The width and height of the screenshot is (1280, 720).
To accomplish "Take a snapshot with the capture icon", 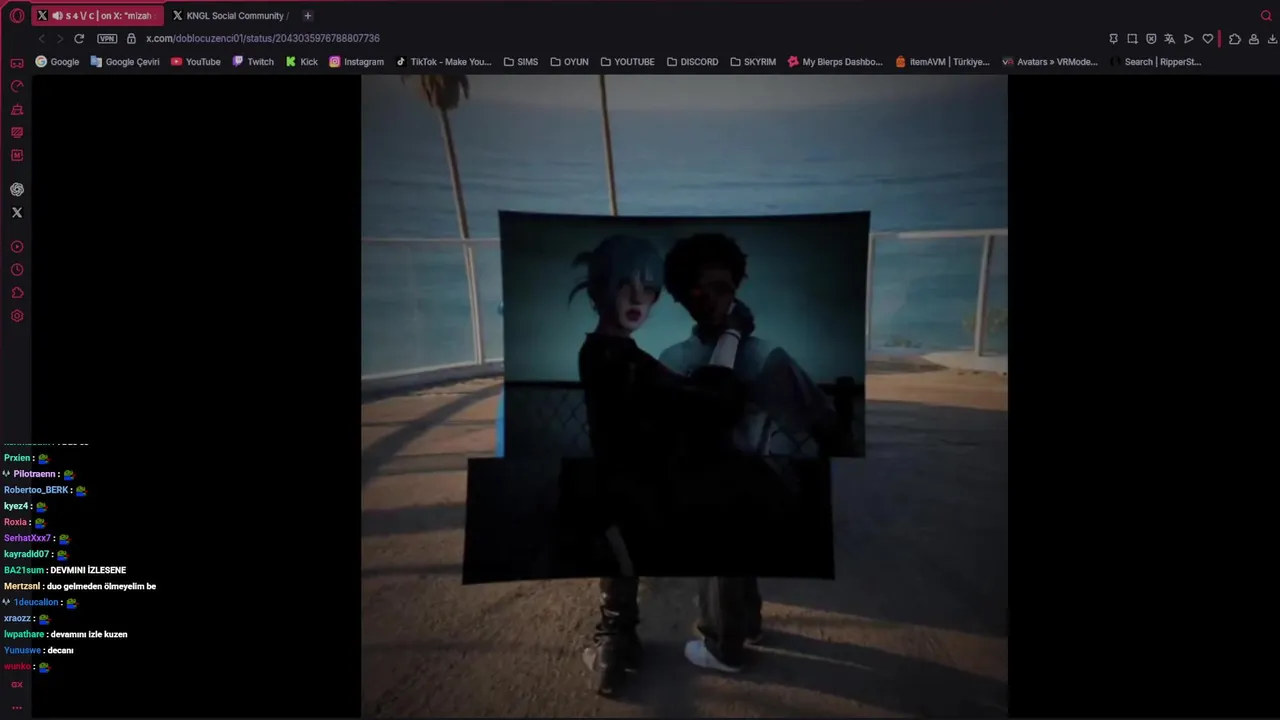I will click(x=1132, y=39).
